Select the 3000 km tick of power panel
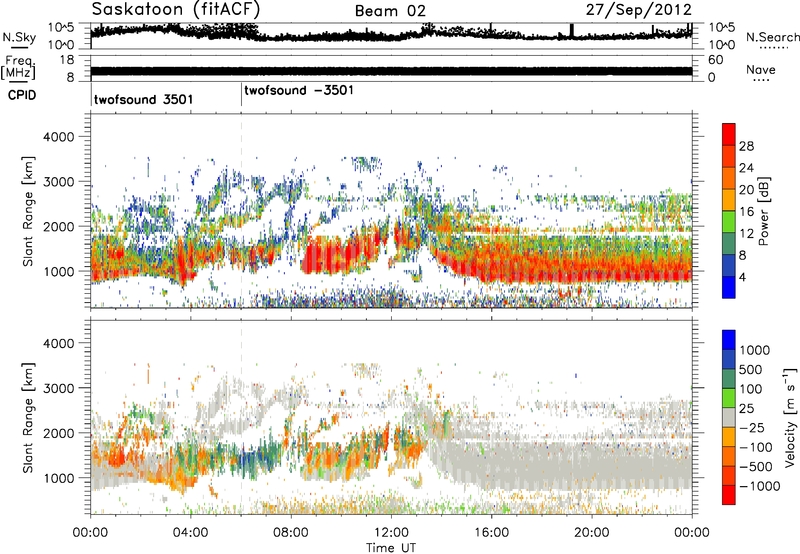 [58, 182]
